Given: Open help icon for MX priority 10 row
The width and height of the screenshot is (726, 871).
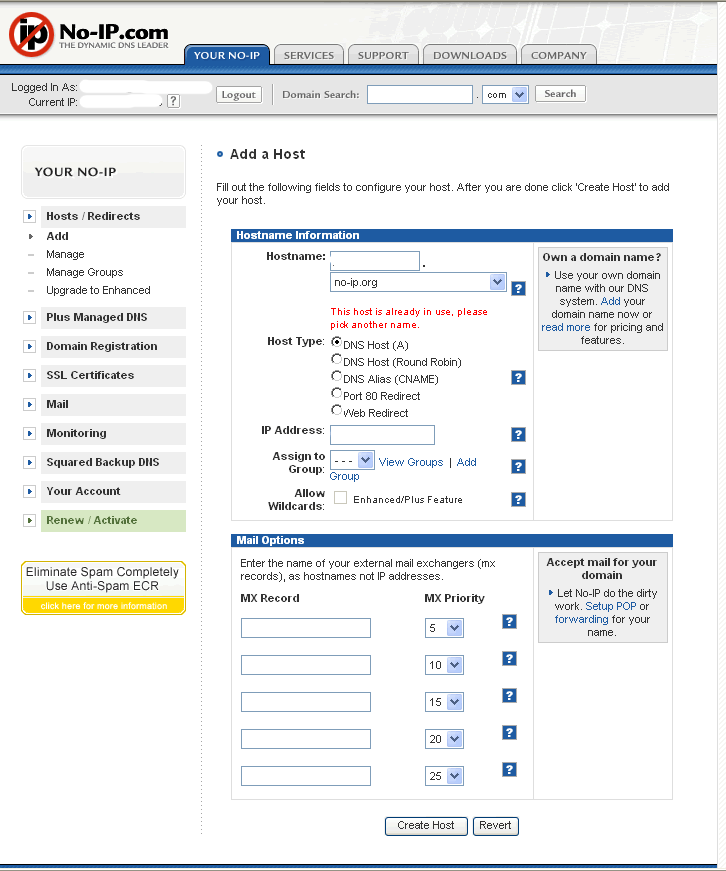Looking at the screenshot, I should click(x=509, y=659).
